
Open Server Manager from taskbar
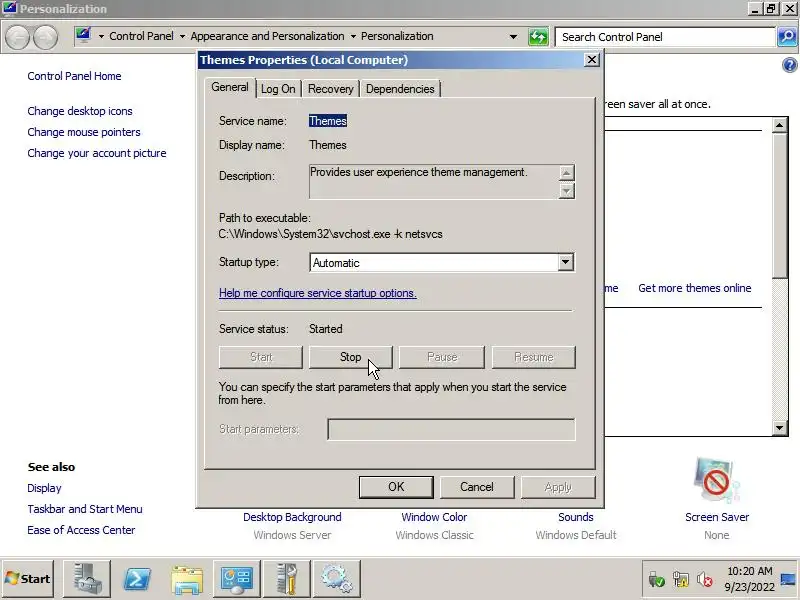pos(87,579)
